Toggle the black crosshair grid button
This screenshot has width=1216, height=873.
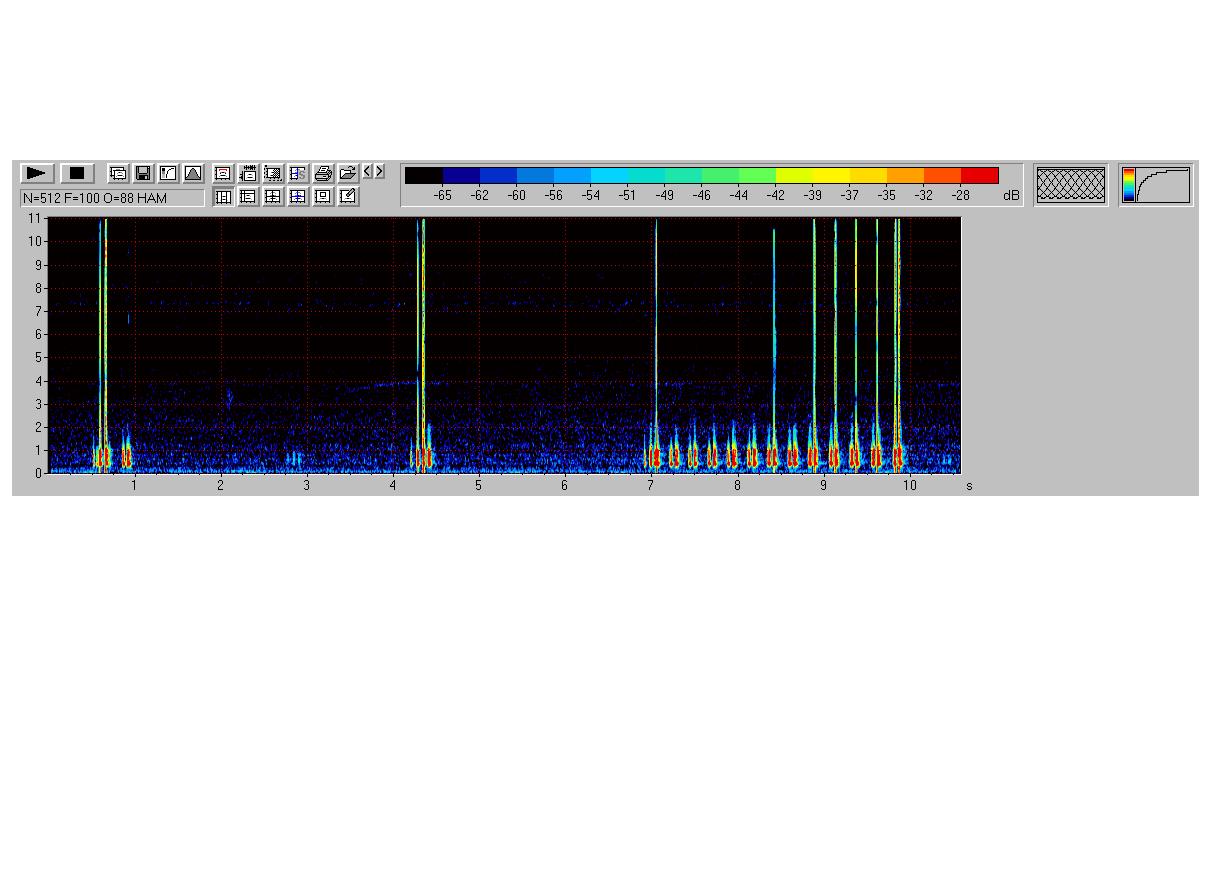(272, 197)
